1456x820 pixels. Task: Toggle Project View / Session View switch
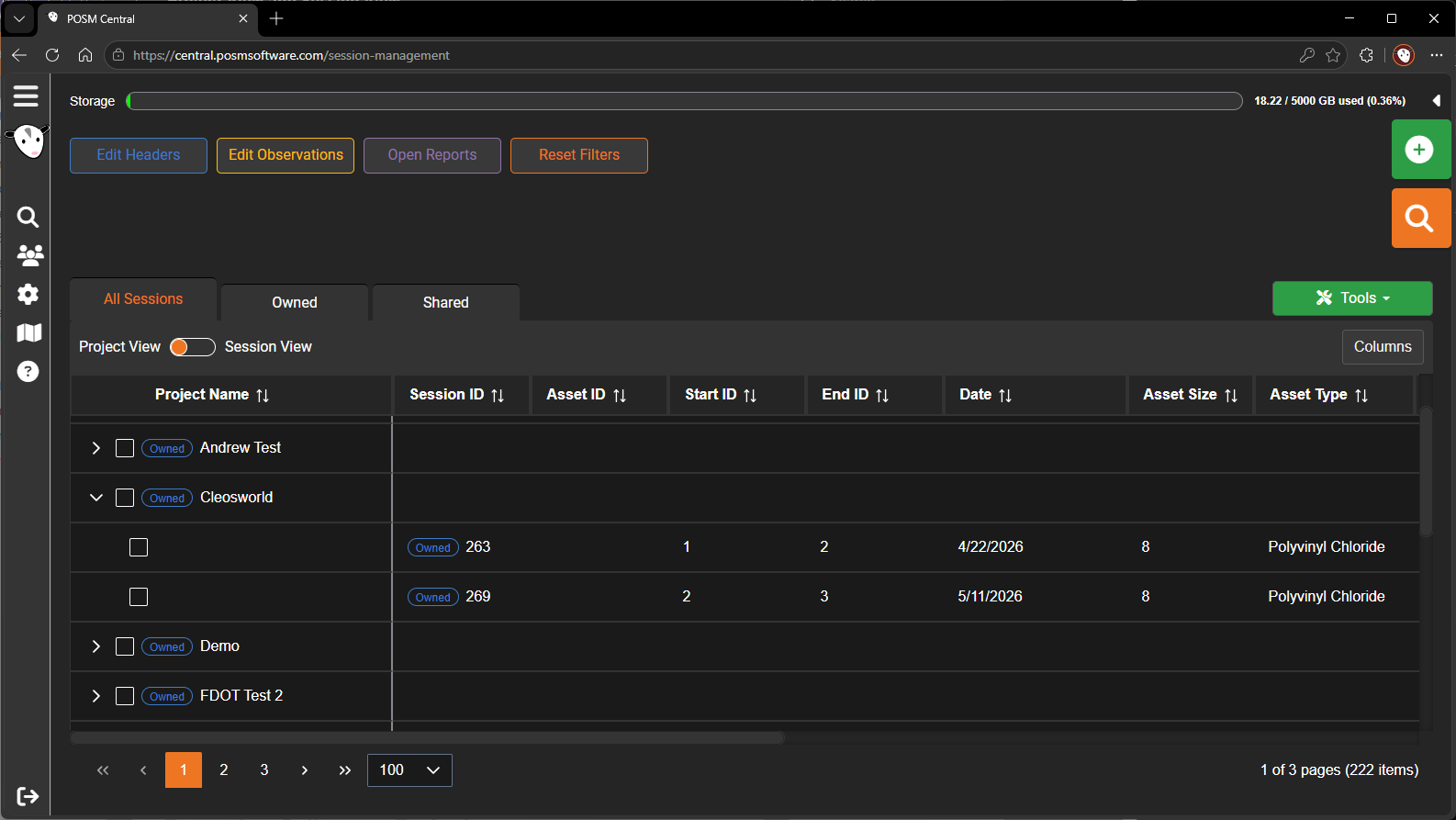[x=193, y=347]
